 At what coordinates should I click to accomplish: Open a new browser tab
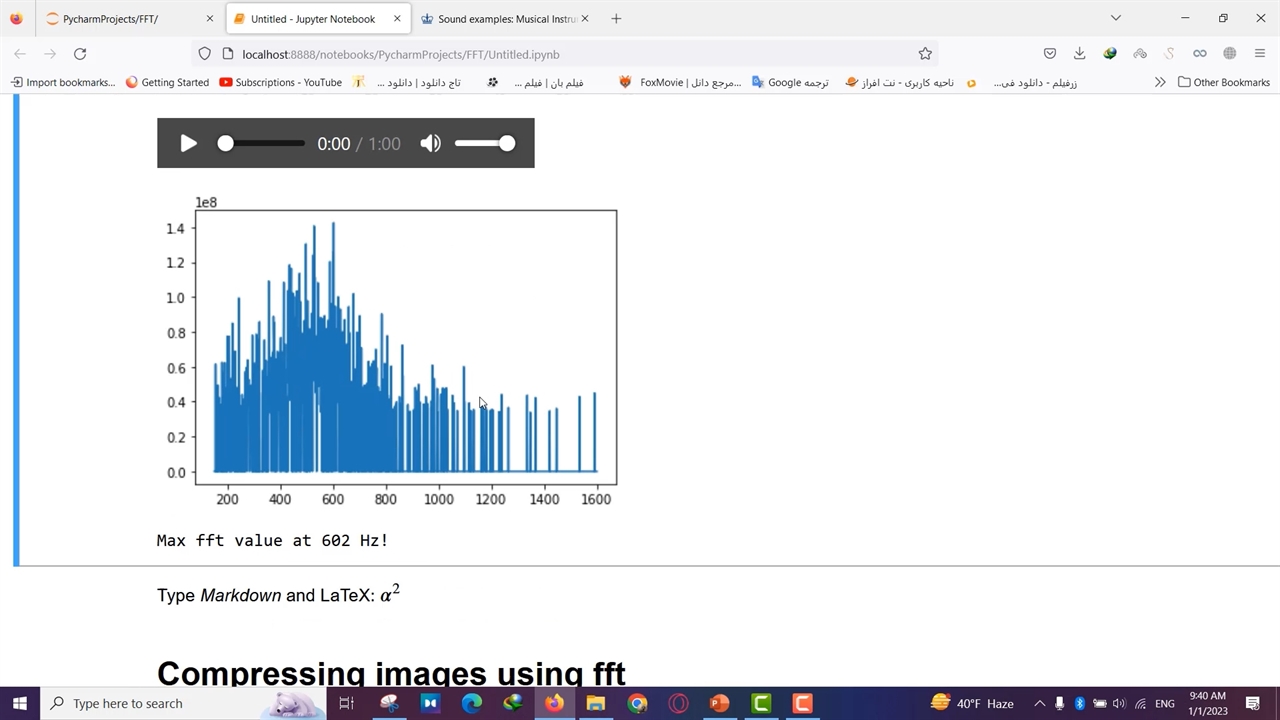pos(616,19)
